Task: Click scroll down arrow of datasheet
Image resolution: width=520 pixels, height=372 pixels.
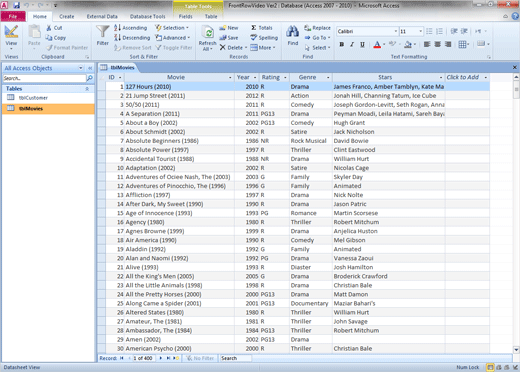Action: pos(516,350)
